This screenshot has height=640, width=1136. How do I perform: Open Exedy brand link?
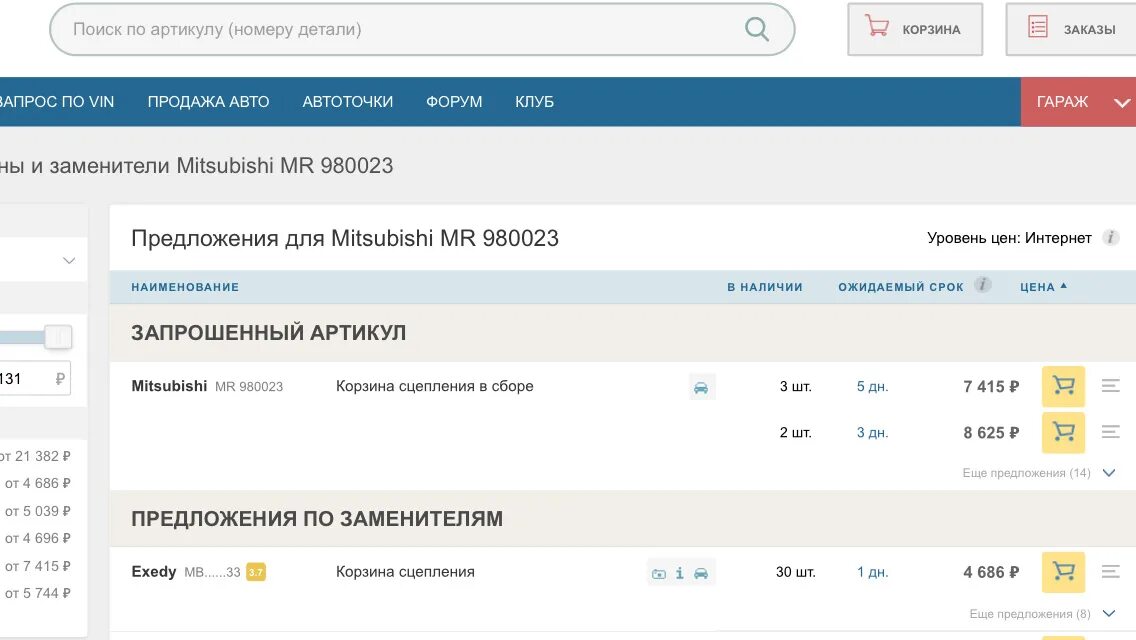pyautogui.click(x=154, y=572)
